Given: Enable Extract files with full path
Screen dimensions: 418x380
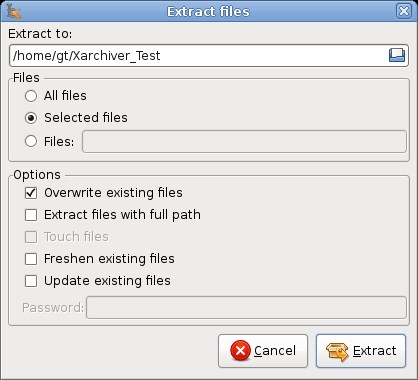Looking at the screenshot, I should pyautogui.click(x=31, y=215).
